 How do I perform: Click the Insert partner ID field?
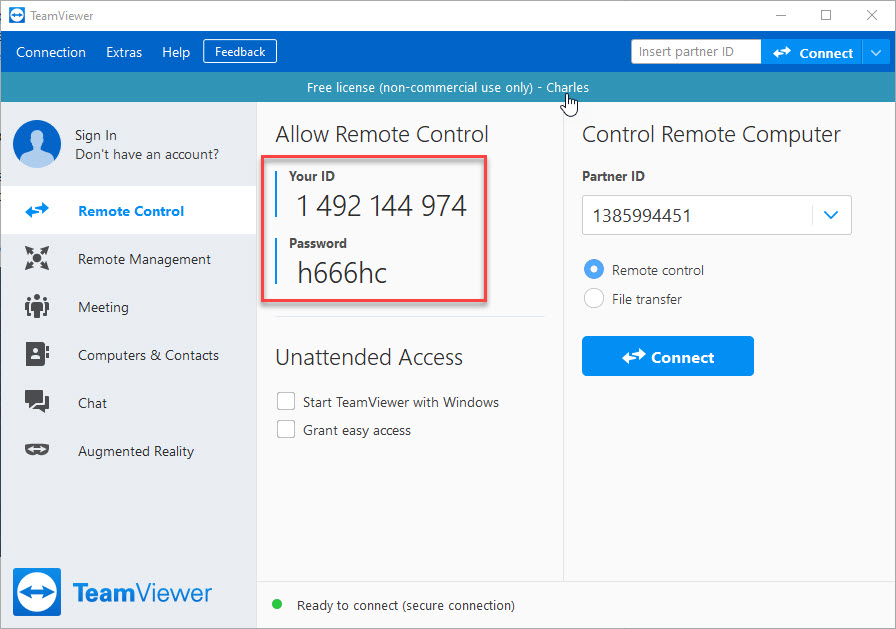pos(695,52)
